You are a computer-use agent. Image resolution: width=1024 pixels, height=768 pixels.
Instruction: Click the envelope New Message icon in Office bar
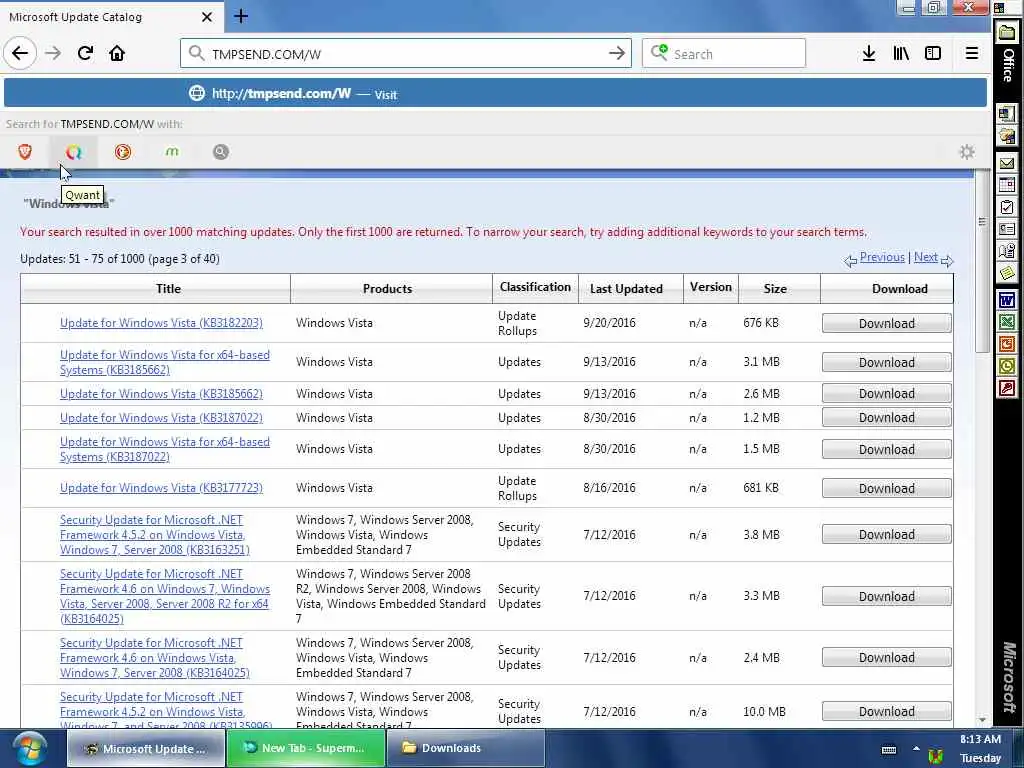[x=1006, y=163]
